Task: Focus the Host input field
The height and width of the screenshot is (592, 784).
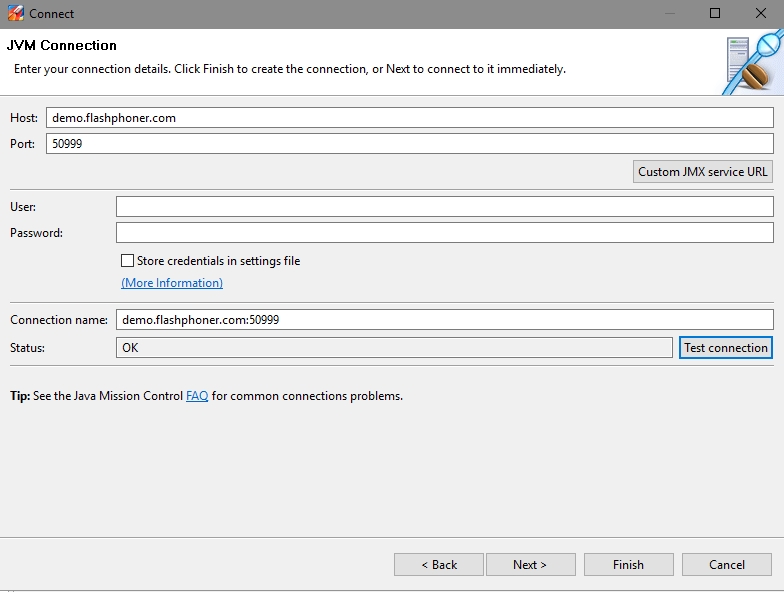Action: 409,118
